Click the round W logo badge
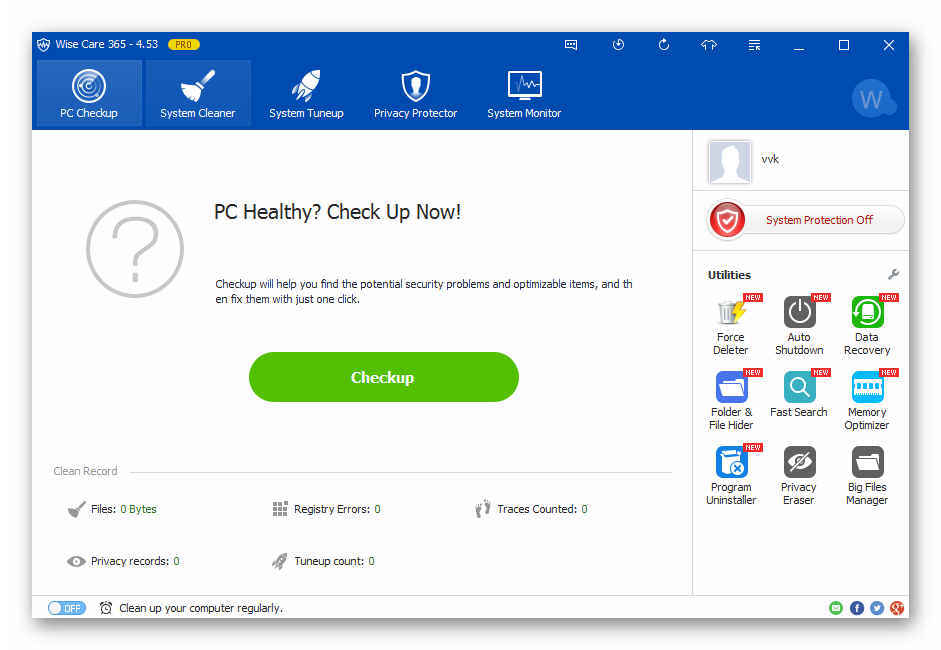 [x=873, y=99]
